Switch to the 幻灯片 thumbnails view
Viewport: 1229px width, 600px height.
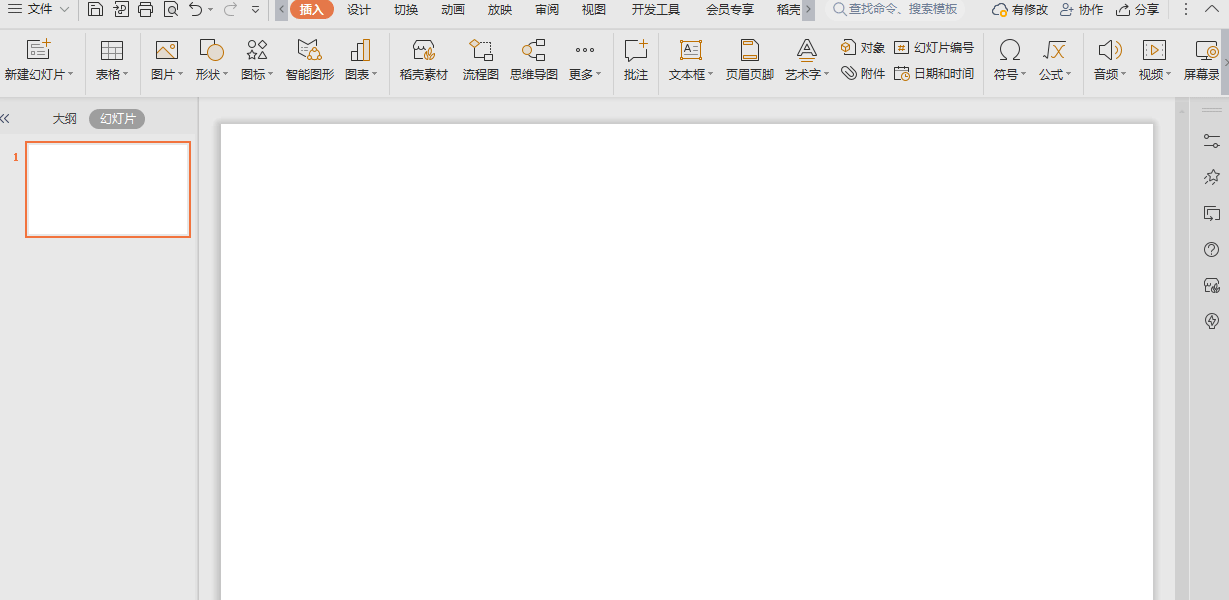[117, 119]
